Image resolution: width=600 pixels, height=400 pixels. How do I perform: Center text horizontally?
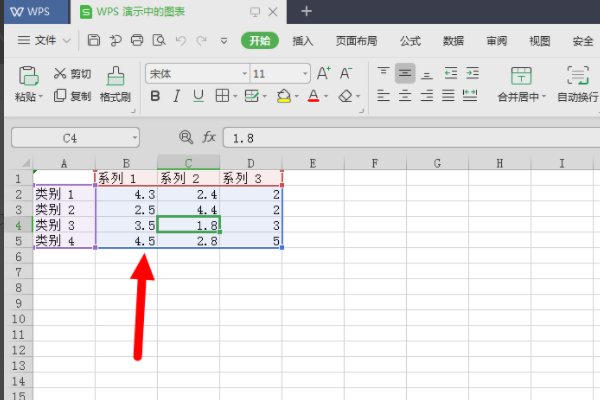click(x=405, y=95)
